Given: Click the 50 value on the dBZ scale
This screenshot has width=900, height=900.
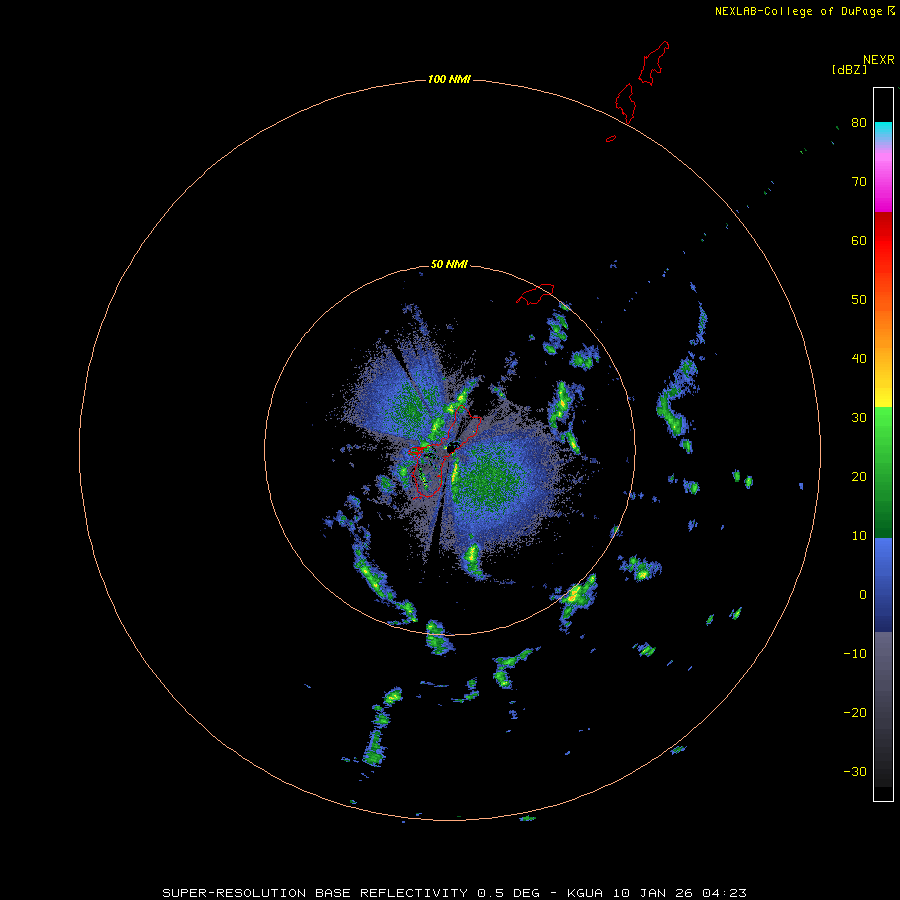Looking at the screenshot, I should tap(859, 300).
